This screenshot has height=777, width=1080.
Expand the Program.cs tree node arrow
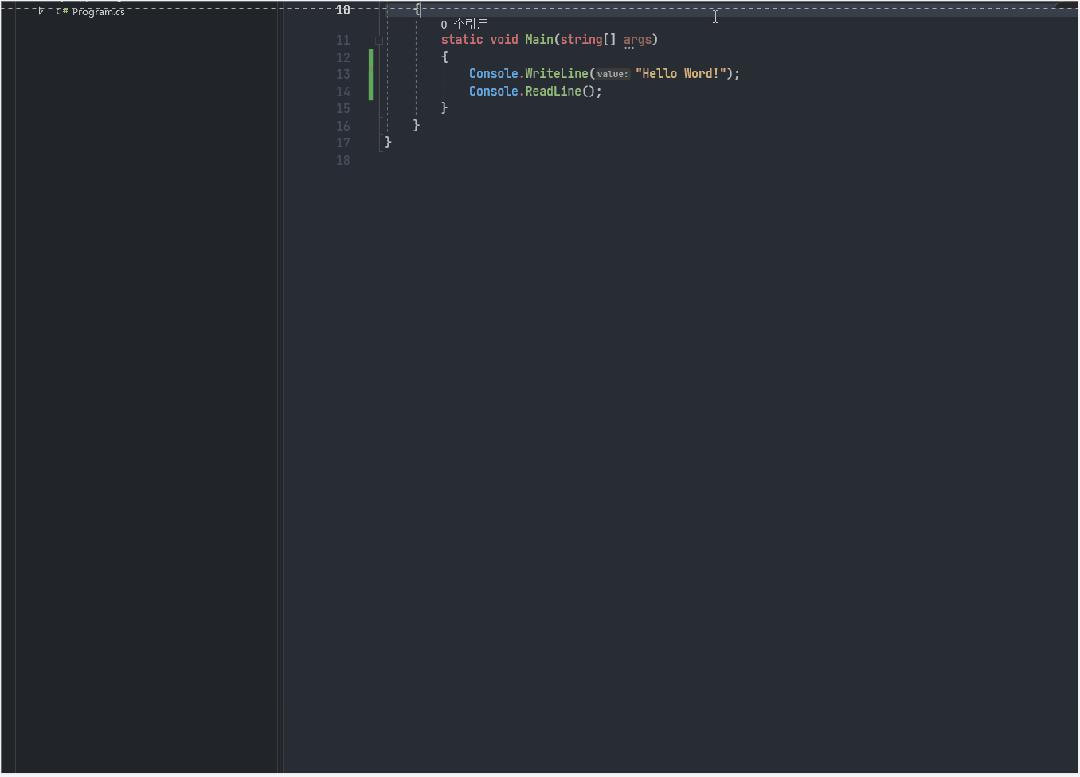41,11
